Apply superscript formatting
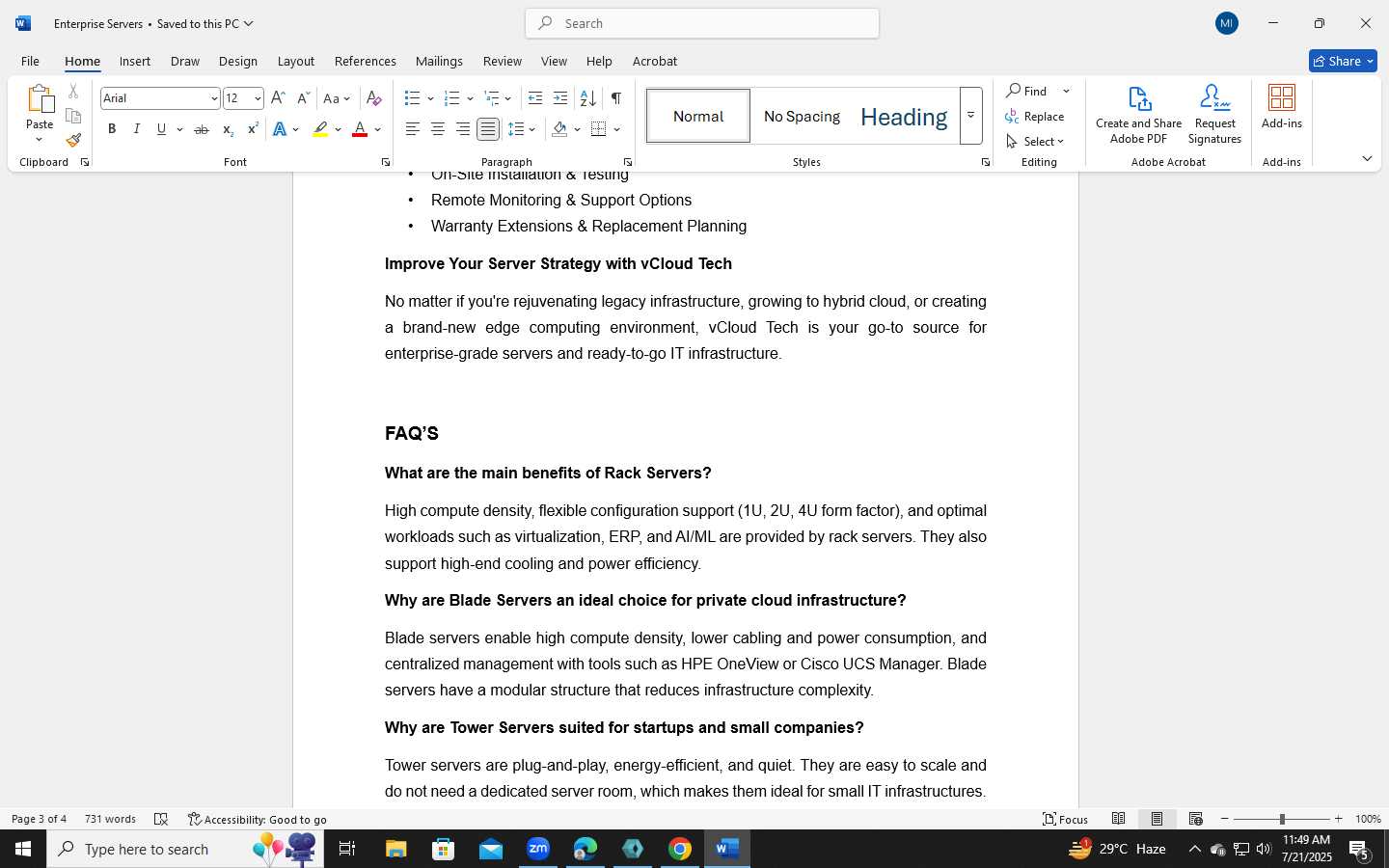 [253, 129]
